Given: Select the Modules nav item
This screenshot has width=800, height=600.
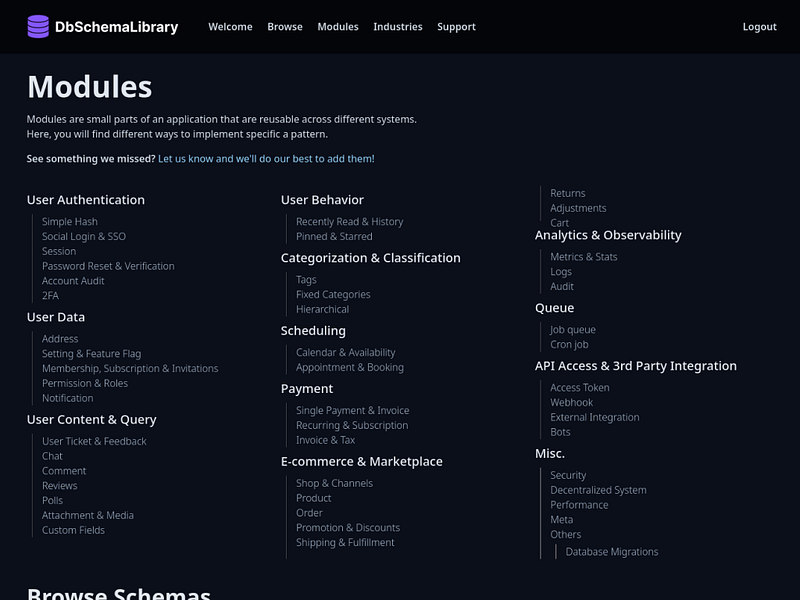Looking at the screenshot, I should click(338, 27).
